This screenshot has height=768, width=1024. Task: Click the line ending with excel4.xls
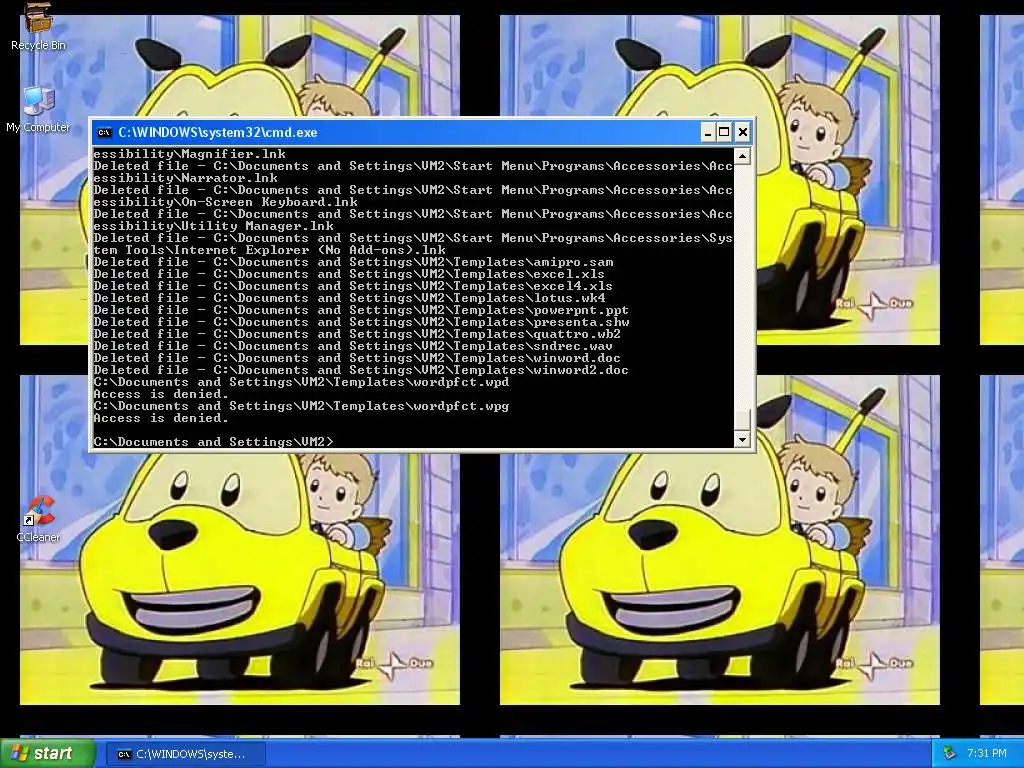point(353,286)
